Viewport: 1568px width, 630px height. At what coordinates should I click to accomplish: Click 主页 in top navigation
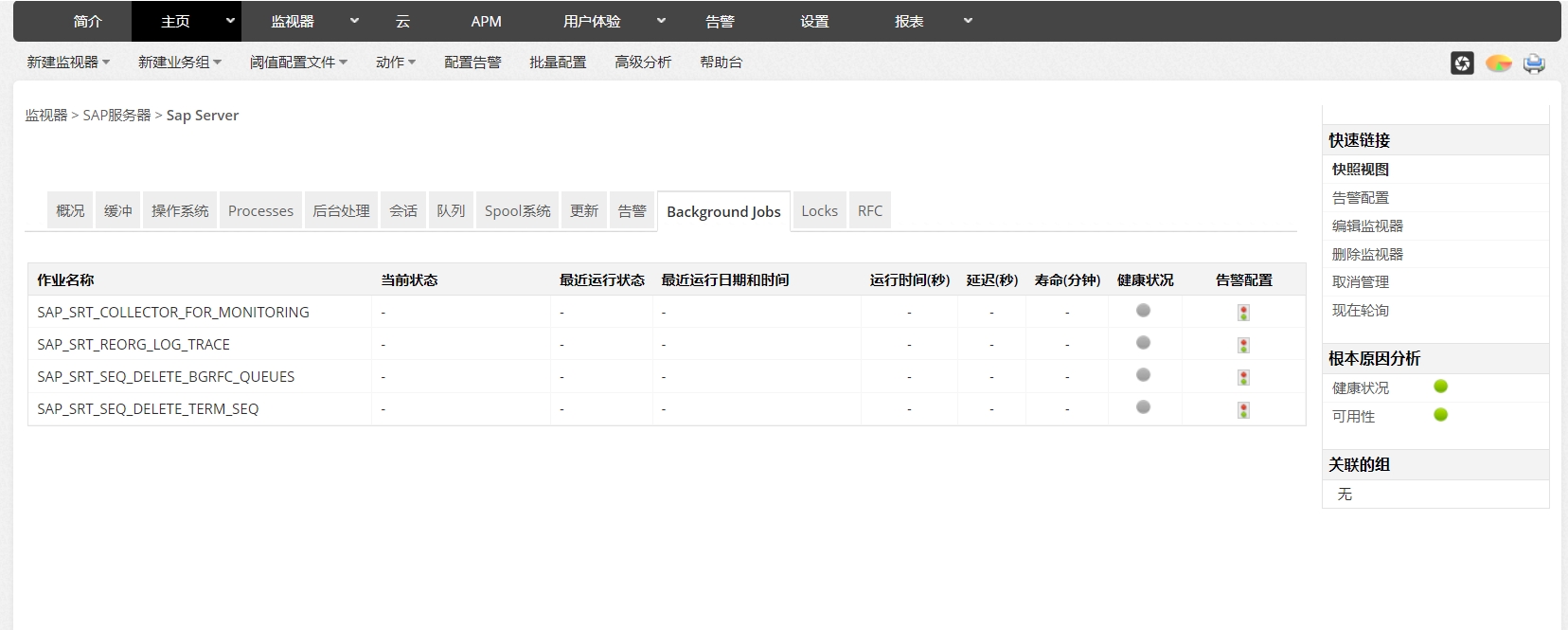click(175, 21)
